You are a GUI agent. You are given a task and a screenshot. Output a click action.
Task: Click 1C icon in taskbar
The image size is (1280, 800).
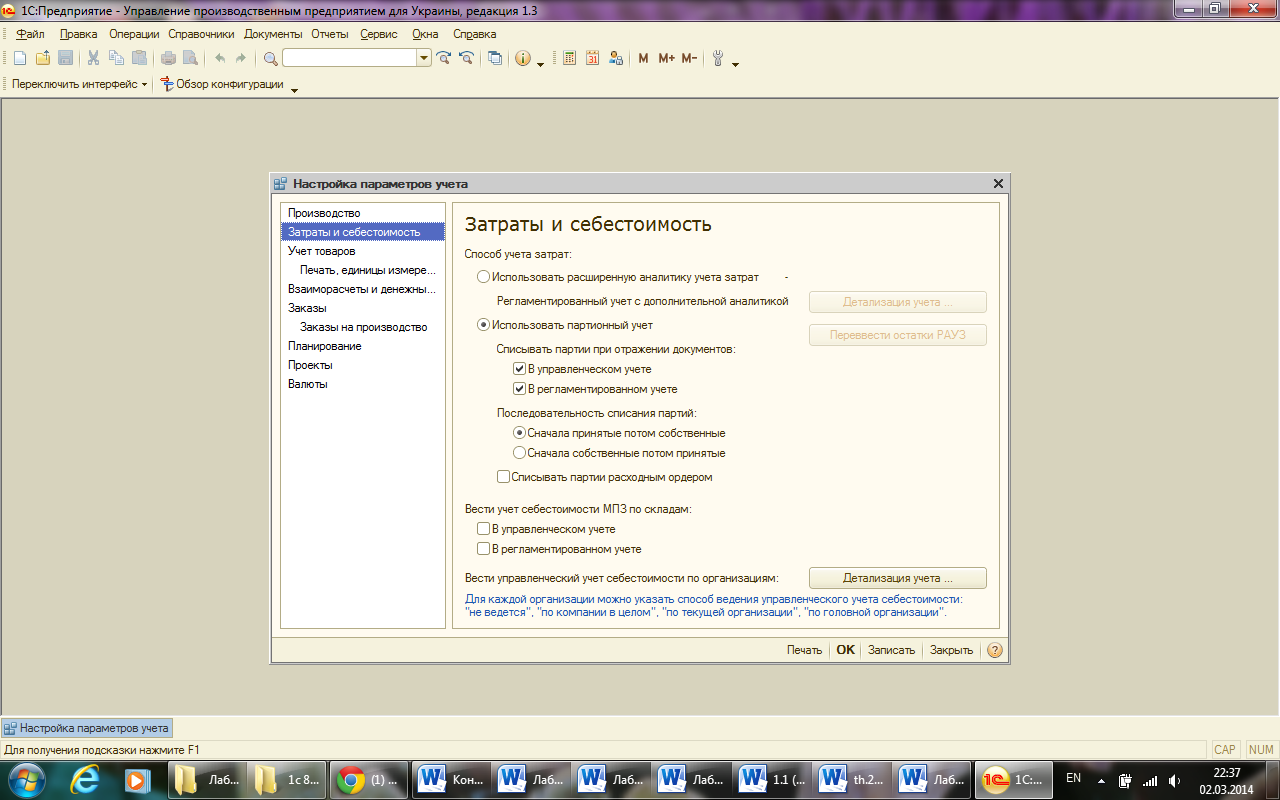coord(1015,779)
